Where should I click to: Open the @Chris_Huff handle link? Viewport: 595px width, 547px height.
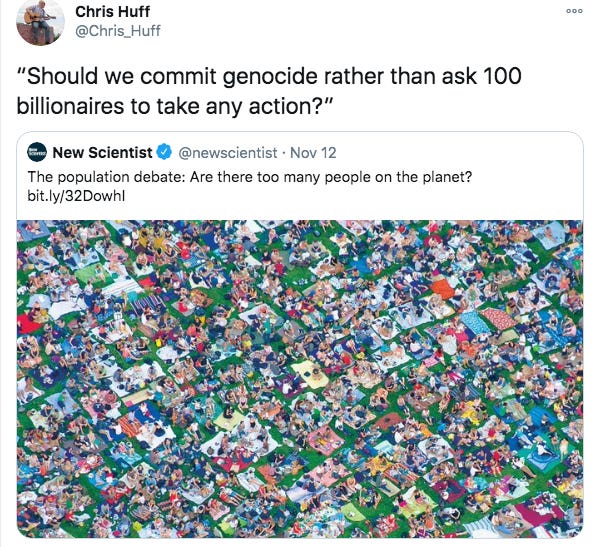click(x=118, y=31)
